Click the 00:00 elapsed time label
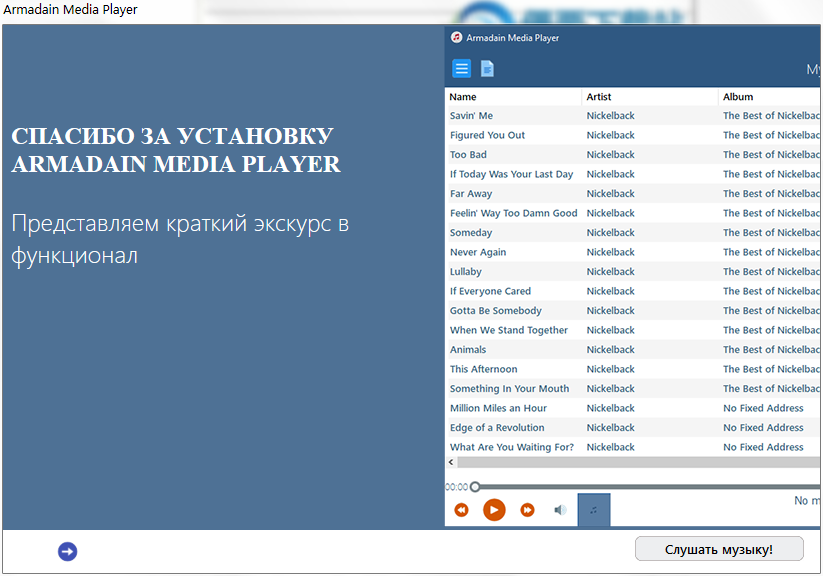This screenshot has width=823, height=576. [456, 487]
